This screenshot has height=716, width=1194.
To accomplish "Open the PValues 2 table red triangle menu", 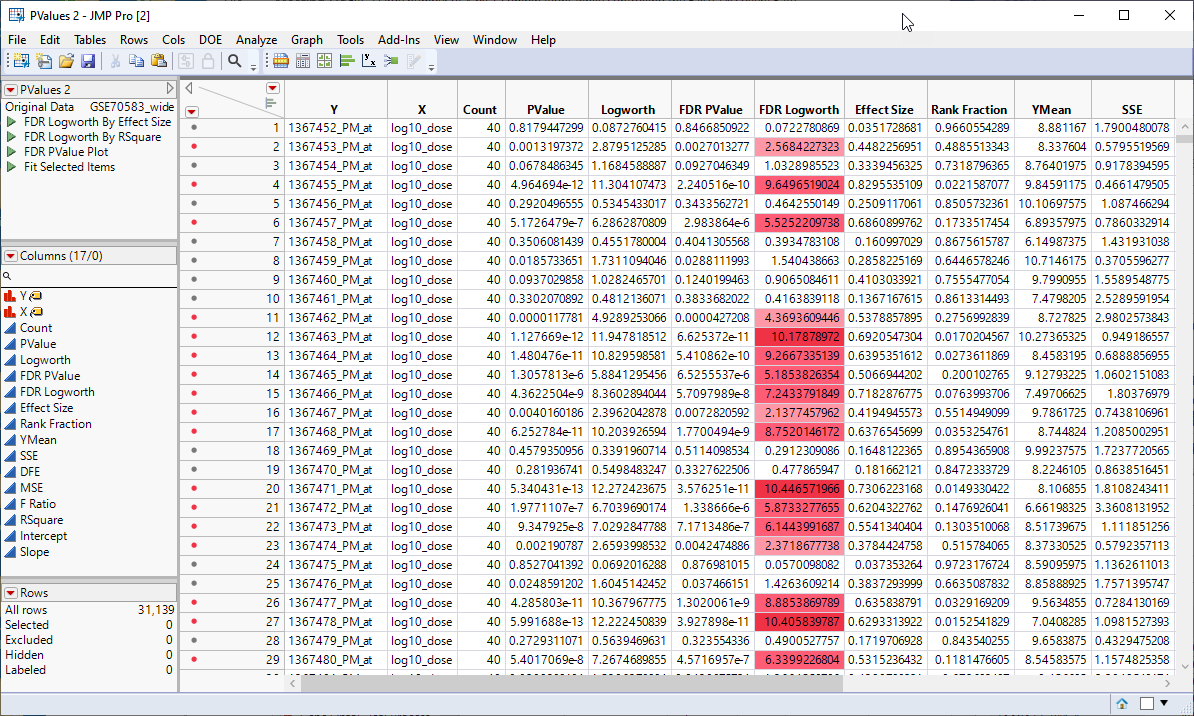I will [11, 90].
